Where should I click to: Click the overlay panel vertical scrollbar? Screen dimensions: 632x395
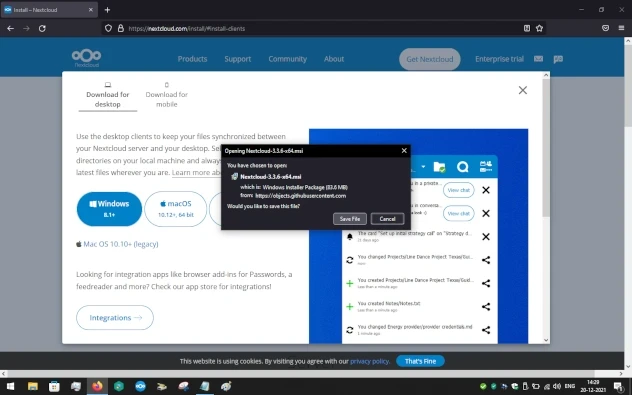point(546,147)
